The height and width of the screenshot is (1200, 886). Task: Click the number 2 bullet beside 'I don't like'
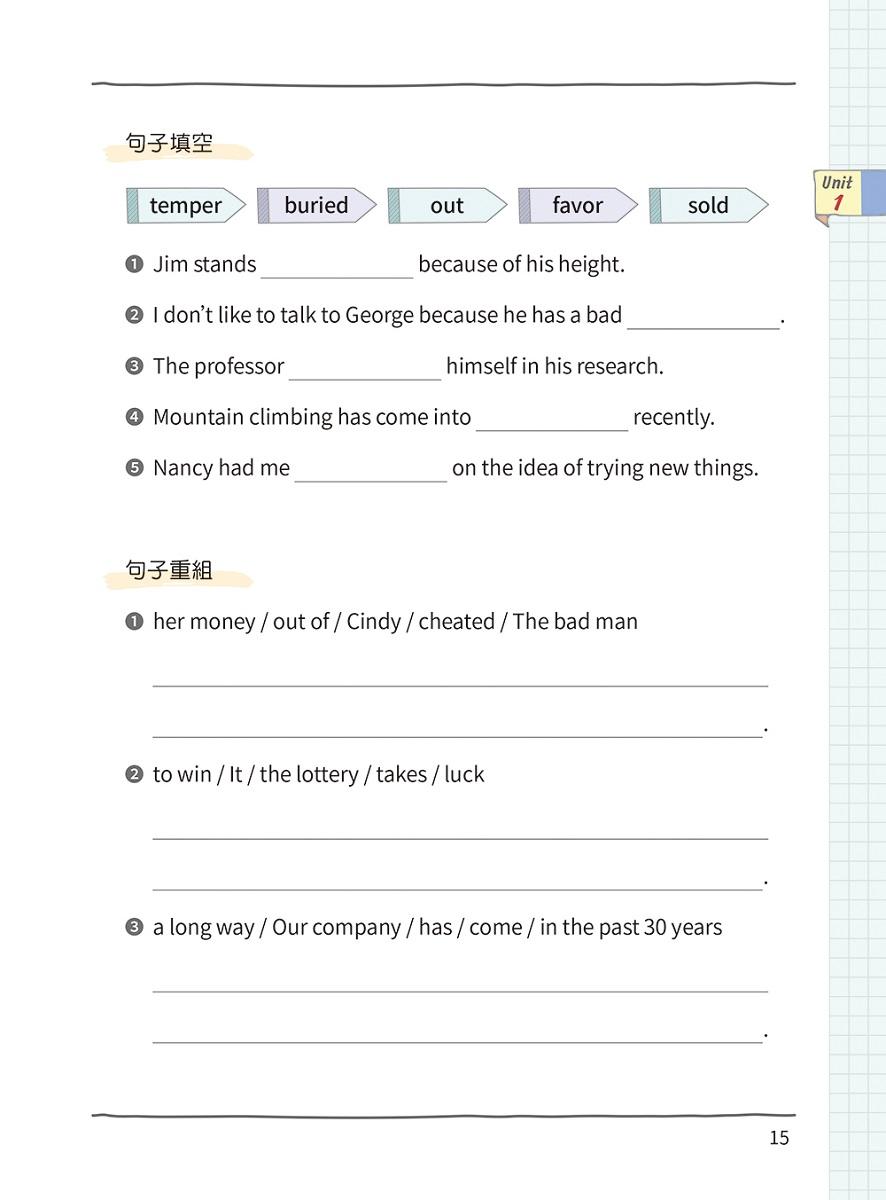[134, 316]
